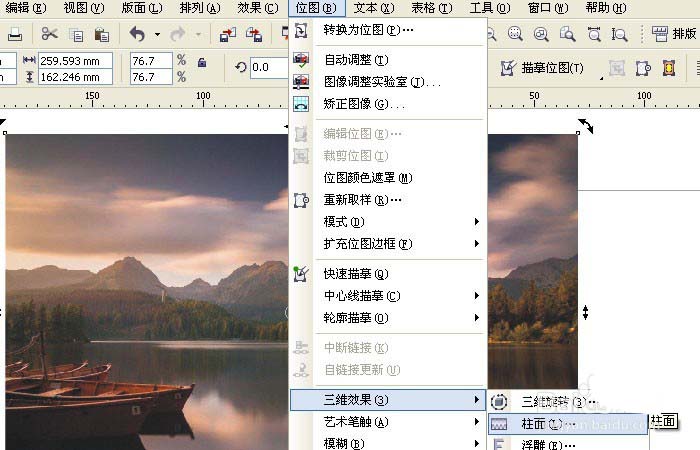Click the 排版 button
The image size is (700, 450).
tap(674, 33)
